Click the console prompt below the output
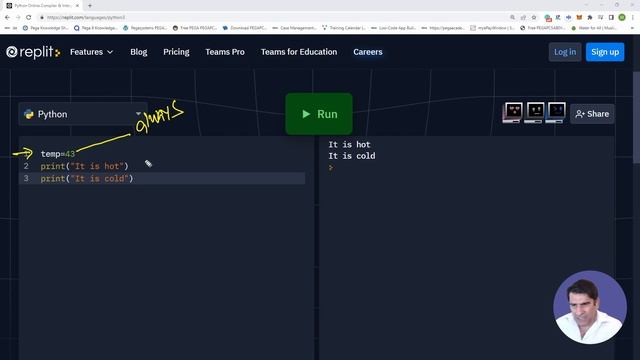This screenshot has width=640, height=360. pyautogui.click(x=331, y=167)
